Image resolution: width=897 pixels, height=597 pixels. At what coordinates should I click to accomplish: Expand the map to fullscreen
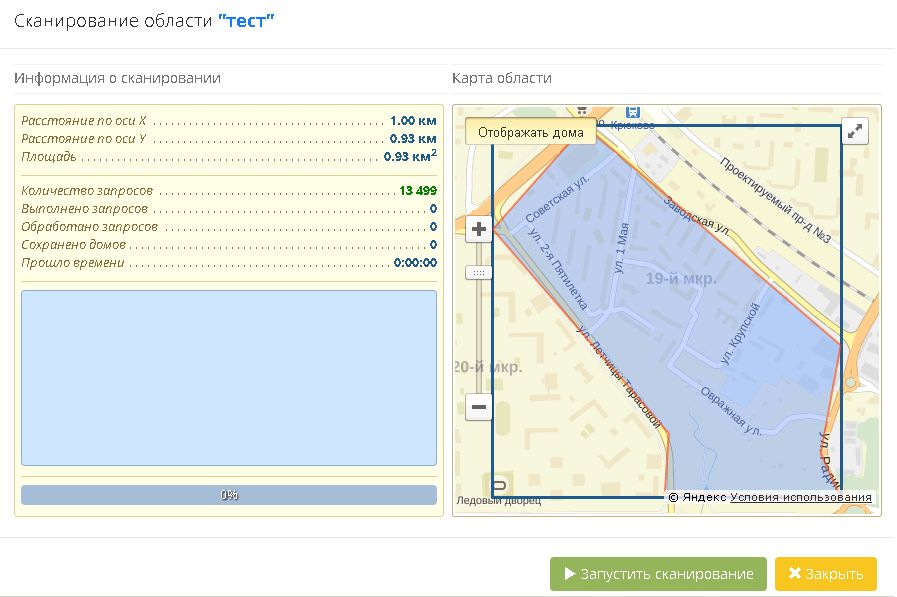(x=855, y=132)
